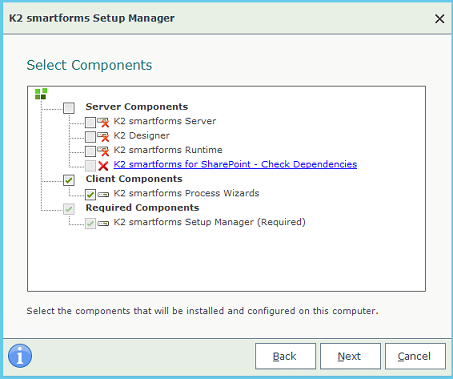
Task: Uncheck the K2 smartforms Process Wizards checkbox
Action: 90,194
